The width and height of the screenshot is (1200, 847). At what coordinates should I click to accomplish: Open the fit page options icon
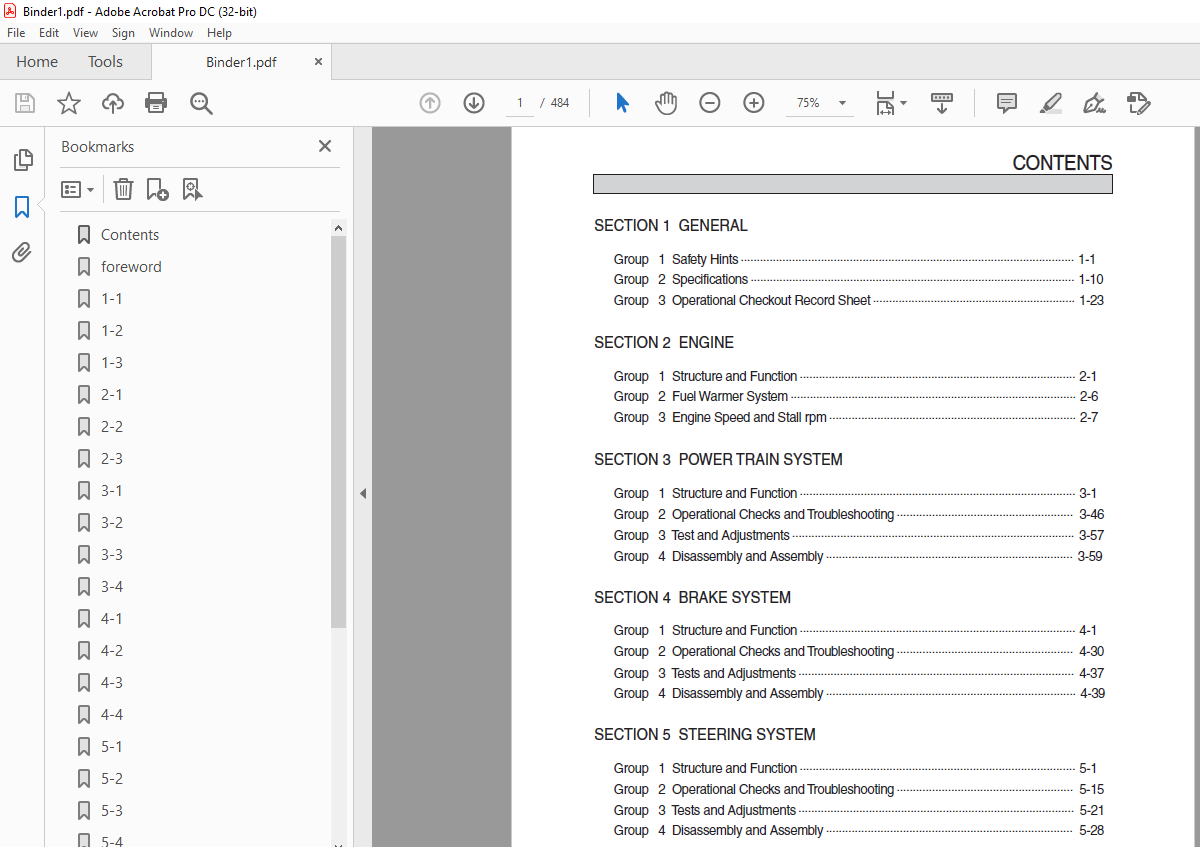click(890, 103)
